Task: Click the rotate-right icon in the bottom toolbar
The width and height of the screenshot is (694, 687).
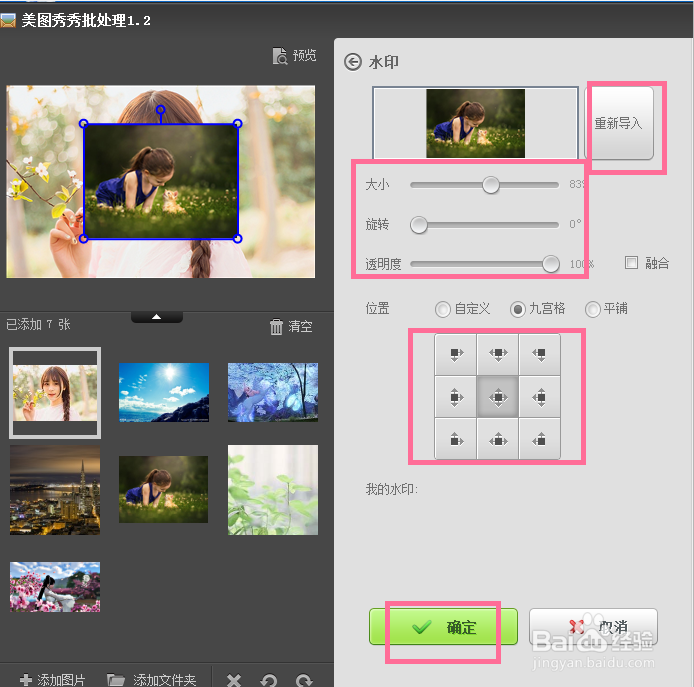Action: 304,679
